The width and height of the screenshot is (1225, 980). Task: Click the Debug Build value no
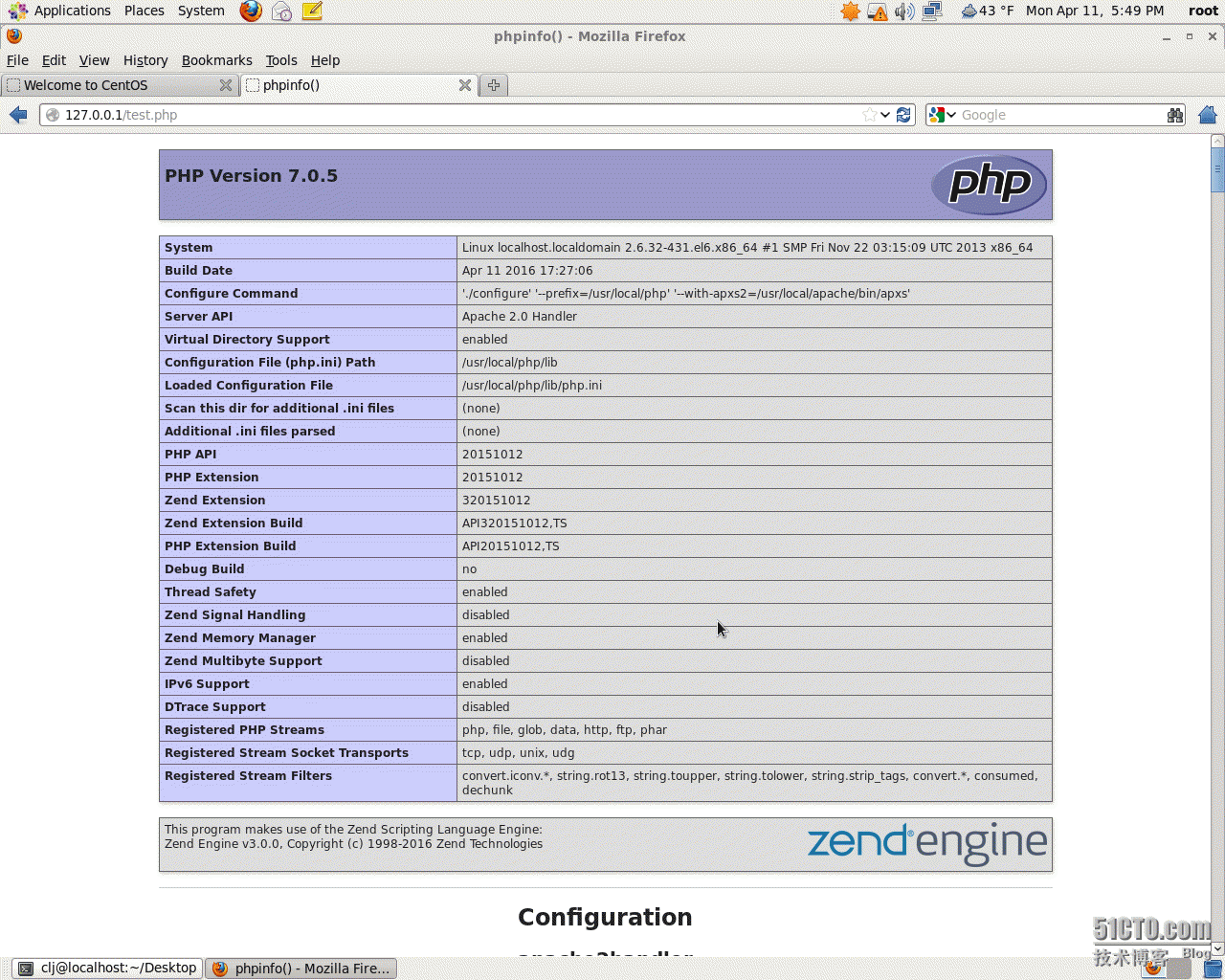point(469,569)
